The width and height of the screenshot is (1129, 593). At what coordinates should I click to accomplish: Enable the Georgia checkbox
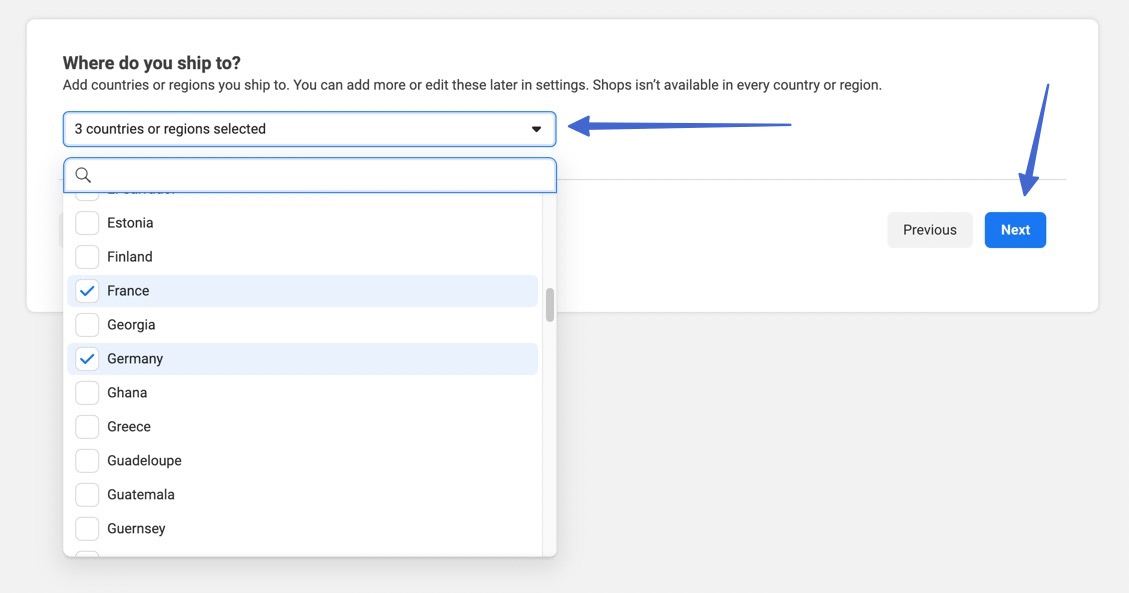[88, 325]
